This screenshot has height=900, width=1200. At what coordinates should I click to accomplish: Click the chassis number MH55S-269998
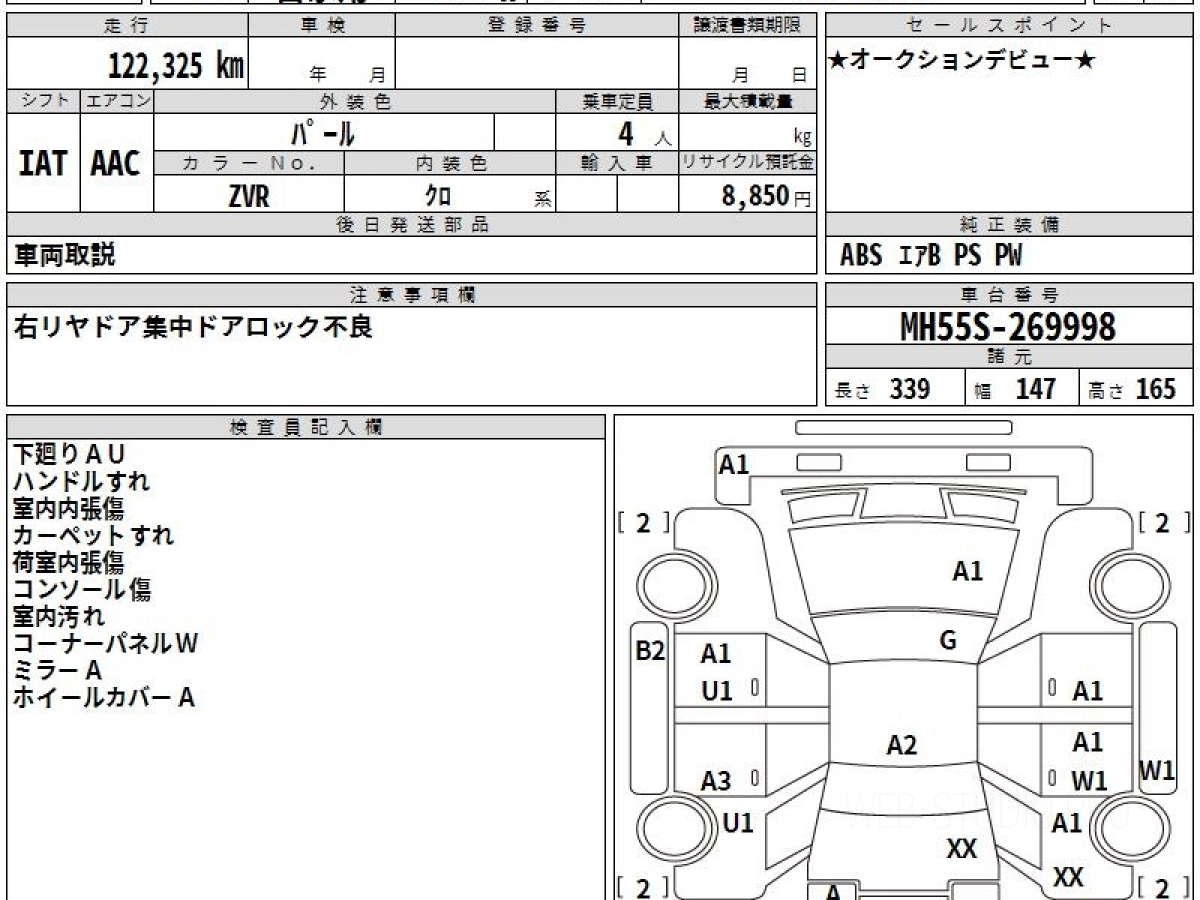point(1008,326)
